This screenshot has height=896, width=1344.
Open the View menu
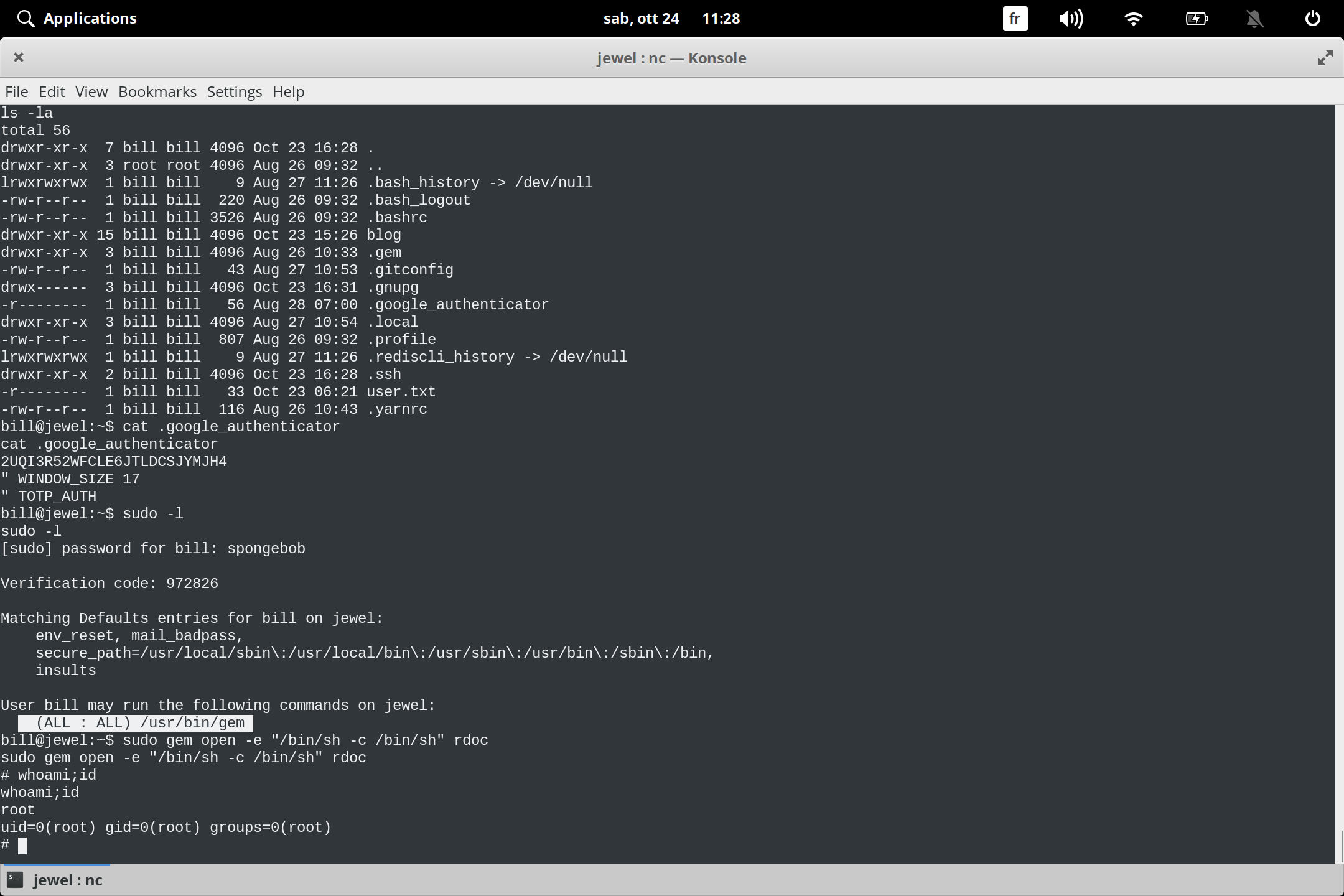pyautogui.click(x=91, y=91)
